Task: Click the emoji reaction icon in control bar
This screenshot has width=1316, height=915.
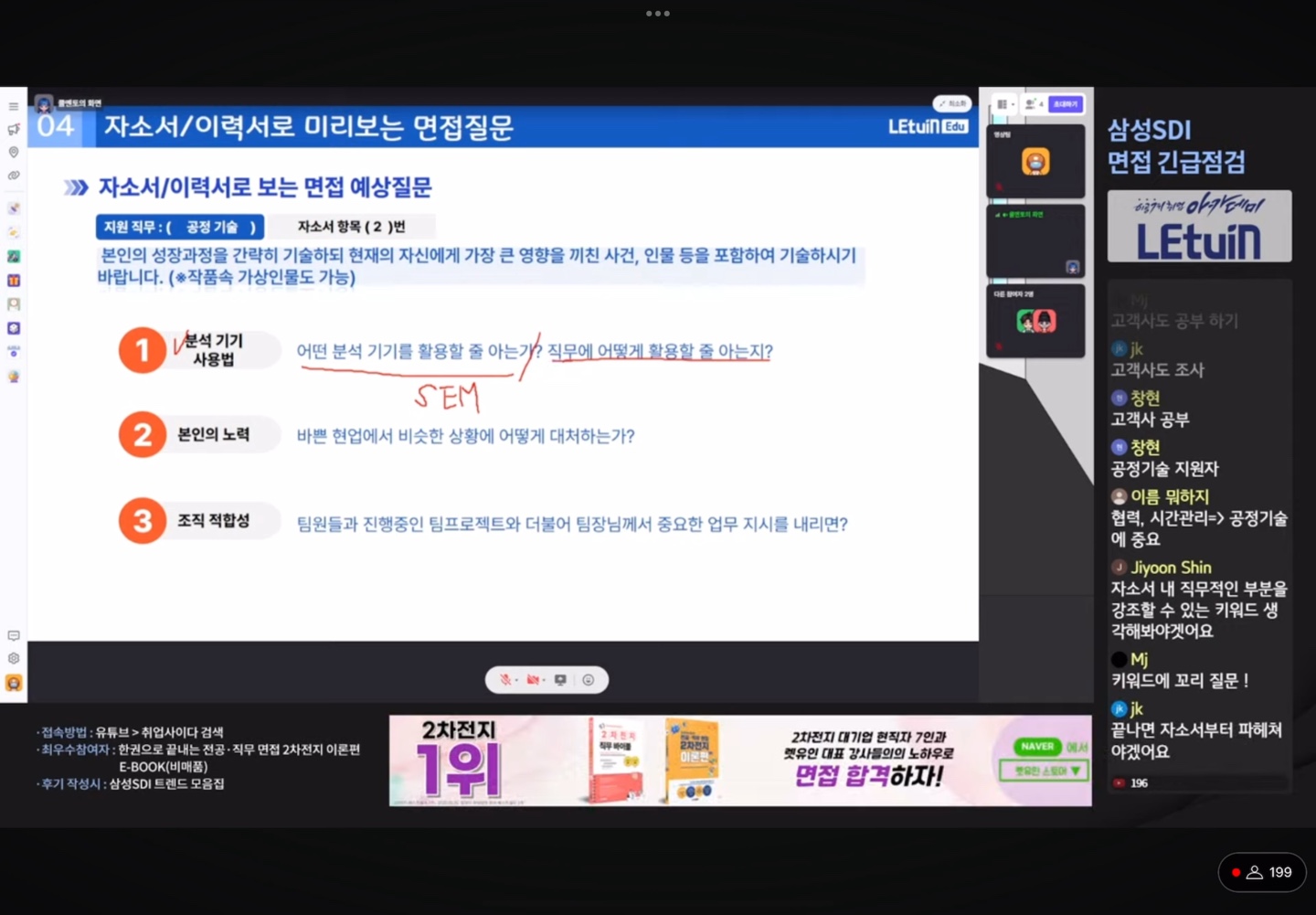Action: click(589, 680)
